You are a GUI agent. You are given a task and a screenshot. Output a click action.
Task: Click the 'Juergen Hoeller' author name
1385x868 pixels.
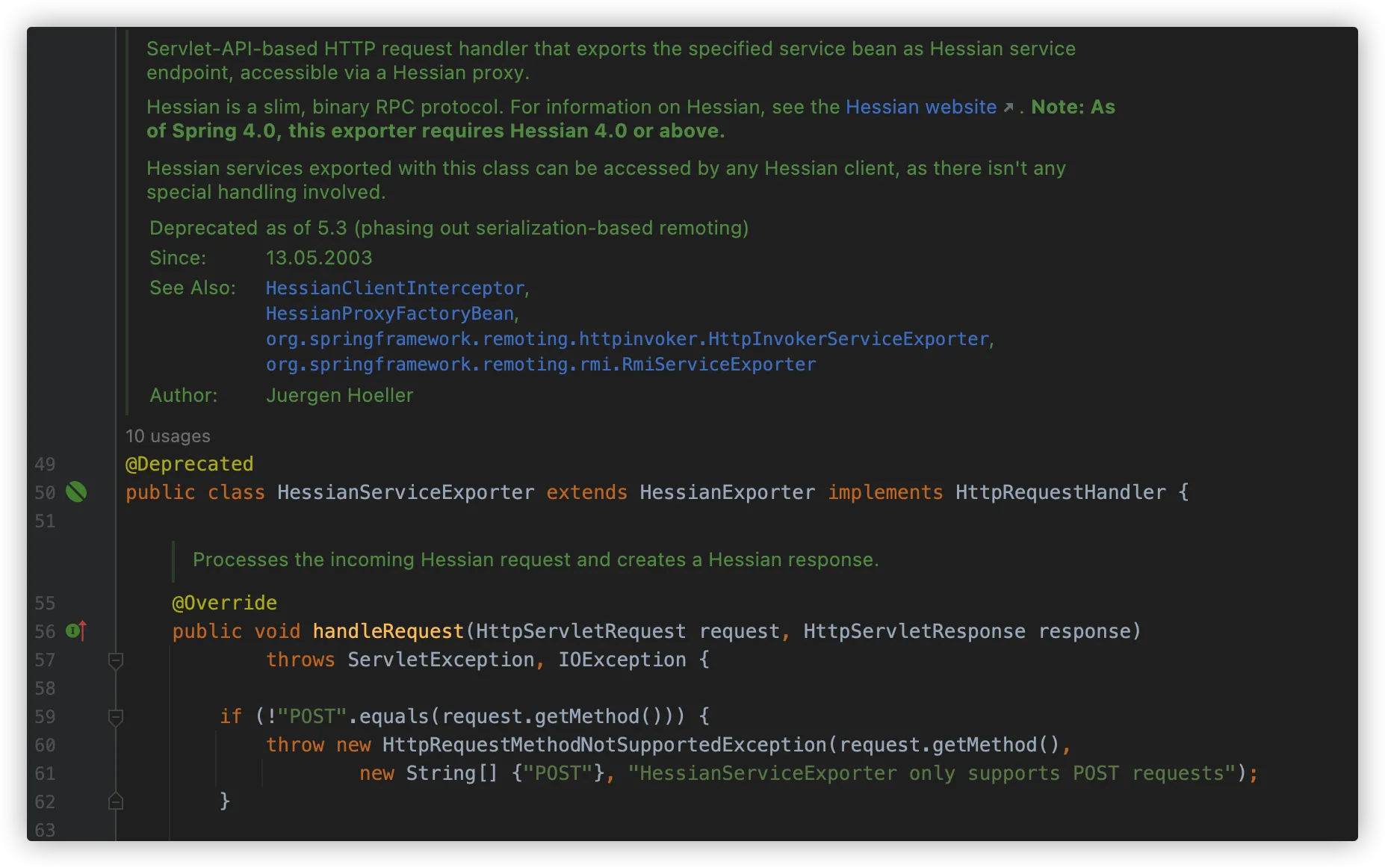point(340,395)
